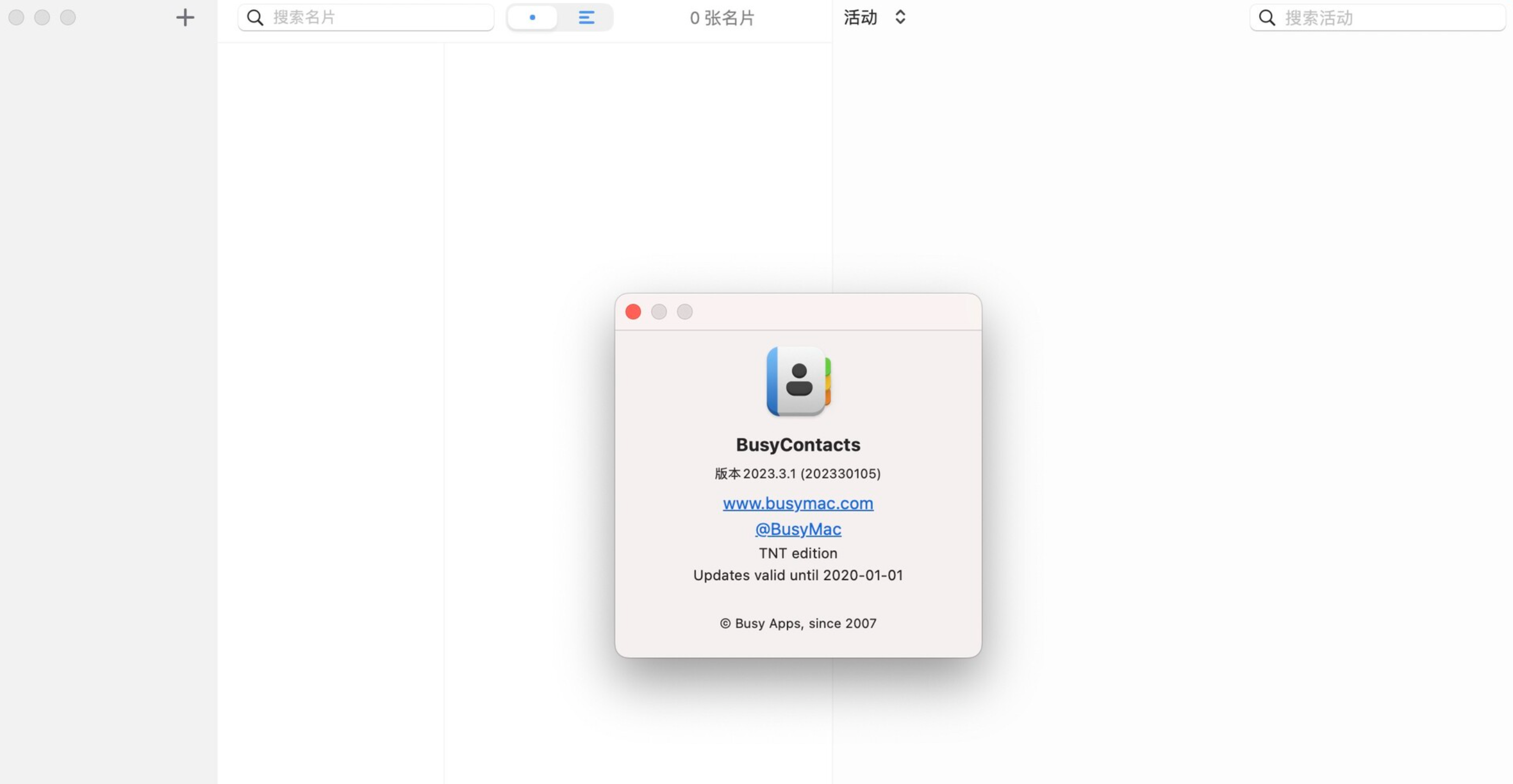Click the main window's zoom button
Image resolution: width=1513 pixels, height=784 pixels.
click(x=68, y=18)
